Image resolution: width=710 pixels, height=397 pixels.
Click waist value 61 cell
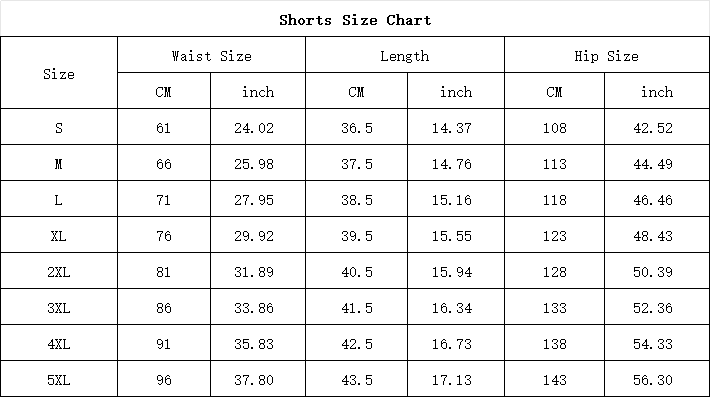point(164,127)
